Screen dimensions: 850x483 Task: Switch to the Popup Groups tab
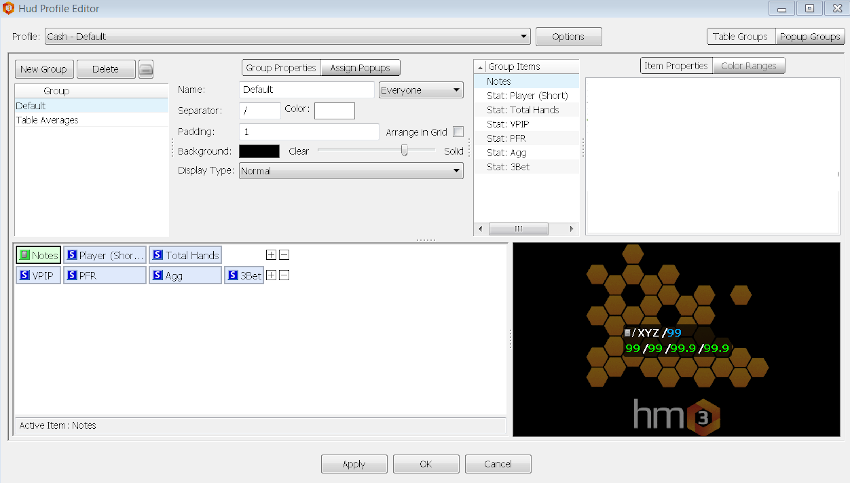coord(810,37)
